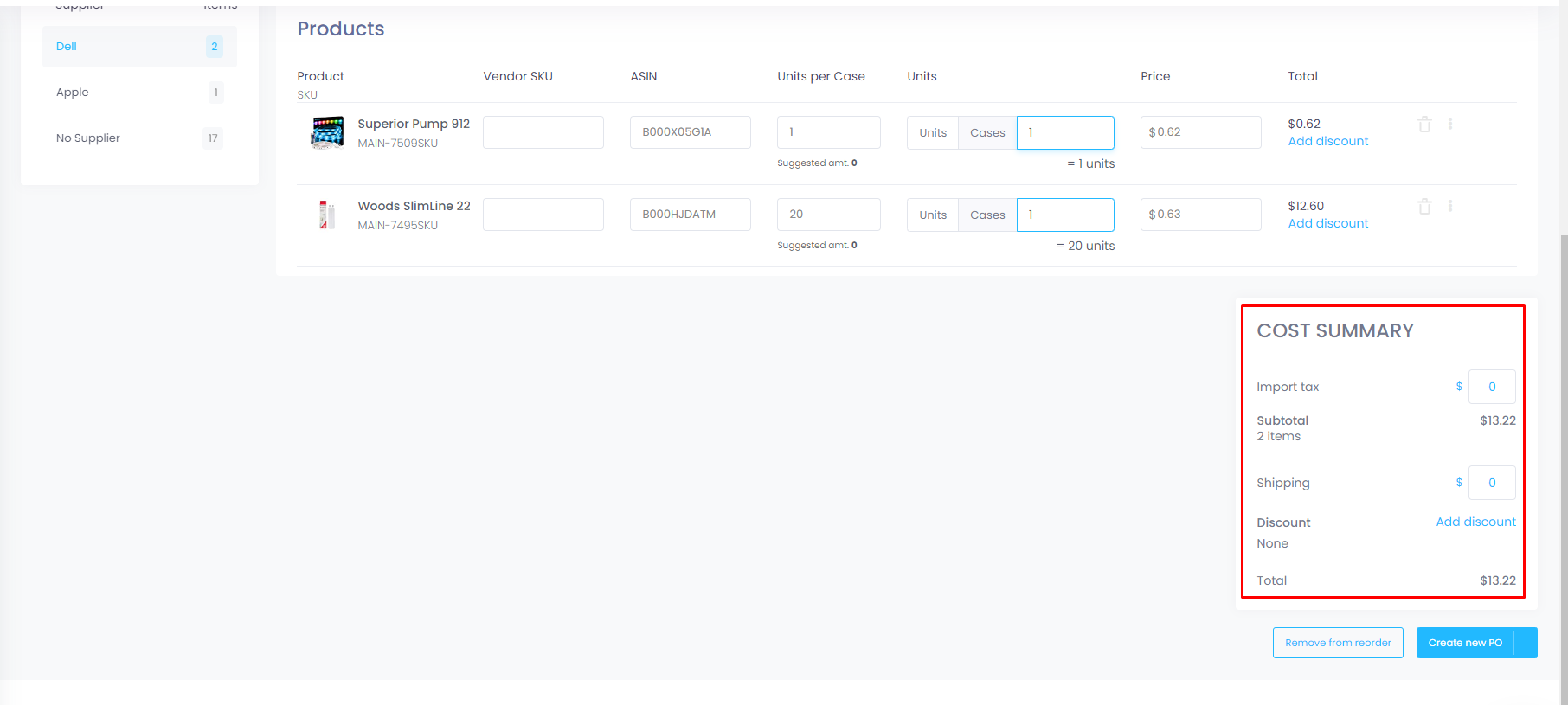Click Remove from reorder button

click(1338, 643)
